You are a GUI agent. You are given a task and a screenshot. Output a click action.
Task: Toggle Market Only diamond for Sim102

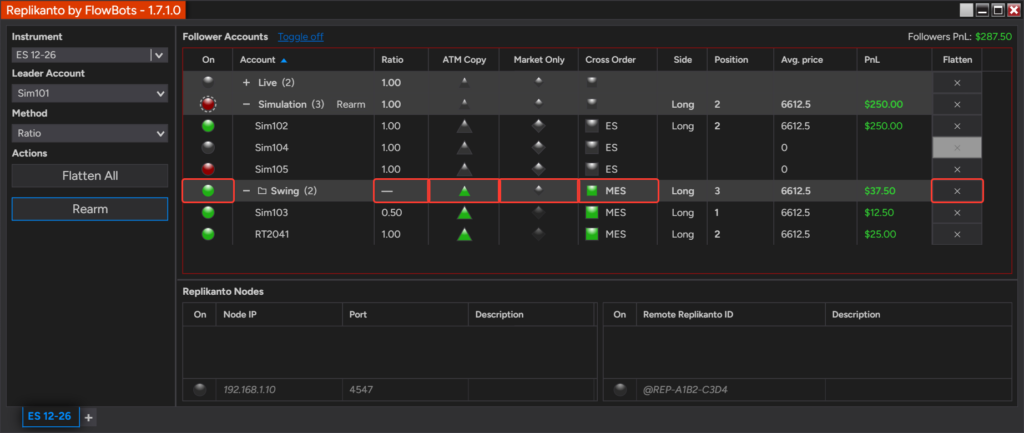[x=538, y=126]
